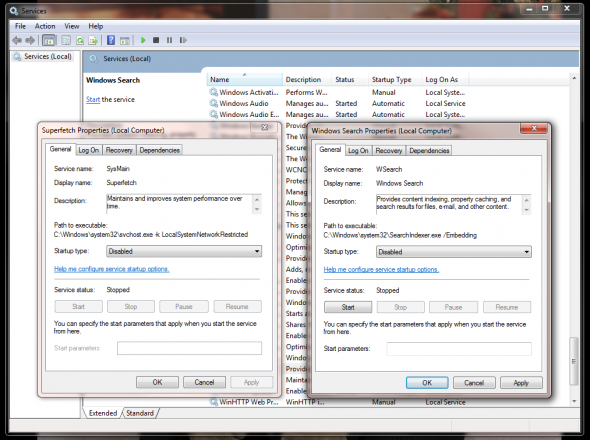Open Dependencies tab in Superfetch Properties
Screen dimensions: 590x440
point(160,150)
